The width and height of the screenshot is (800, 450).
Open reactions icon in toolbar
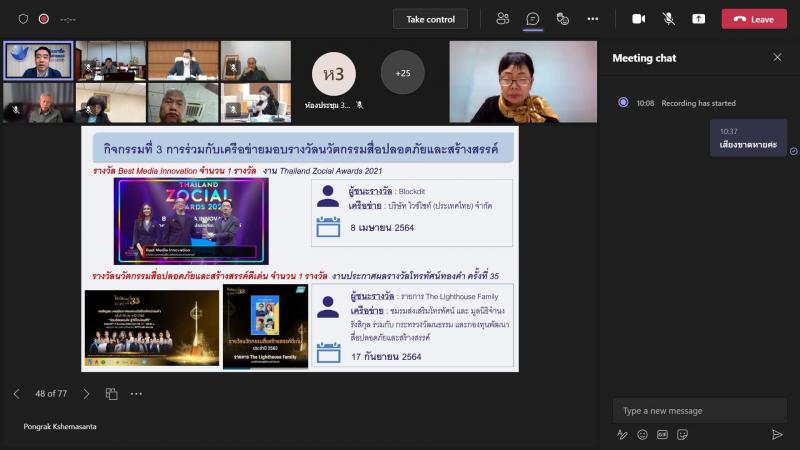pos(562,19)
